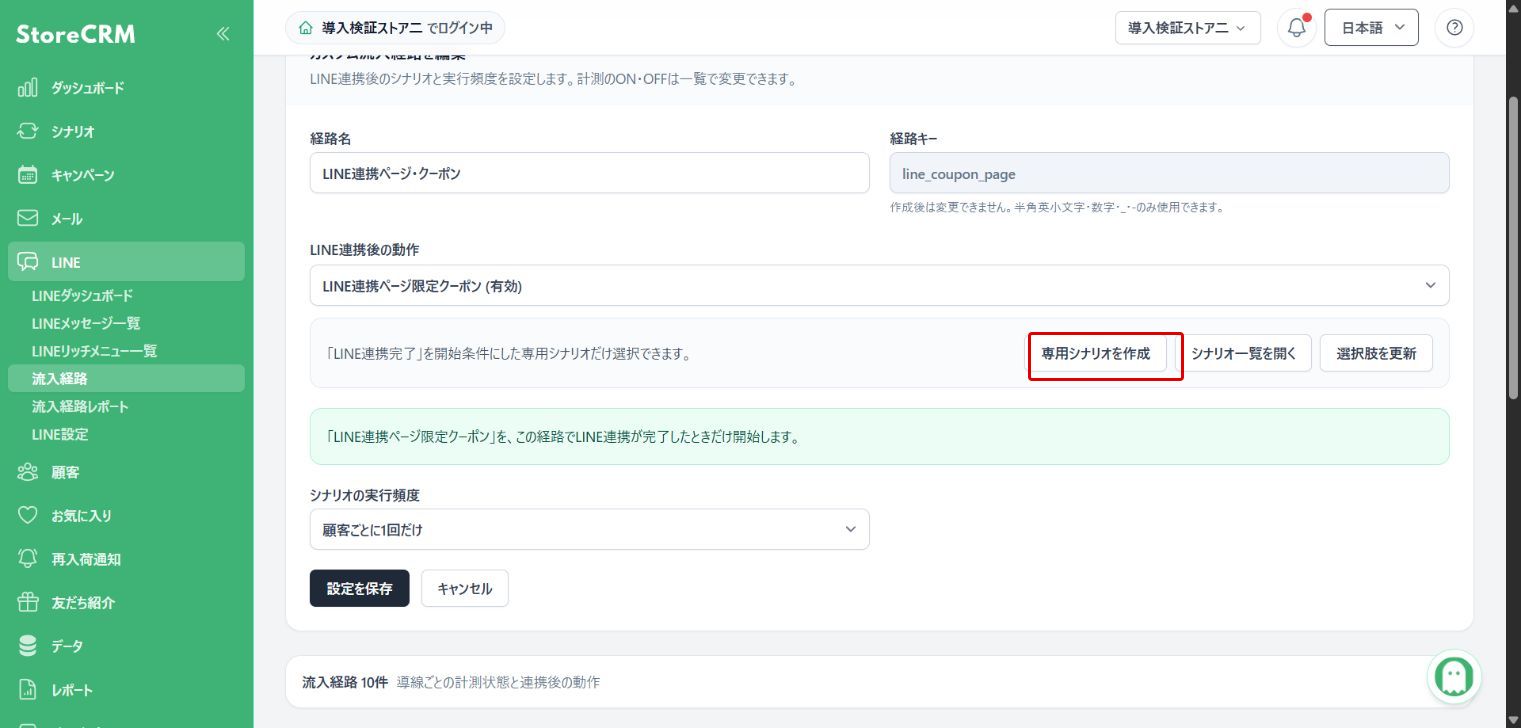This screenshot has width=1521, height=728.
Task: Open the 日本語 language selector
Action: click(1371, 28)
